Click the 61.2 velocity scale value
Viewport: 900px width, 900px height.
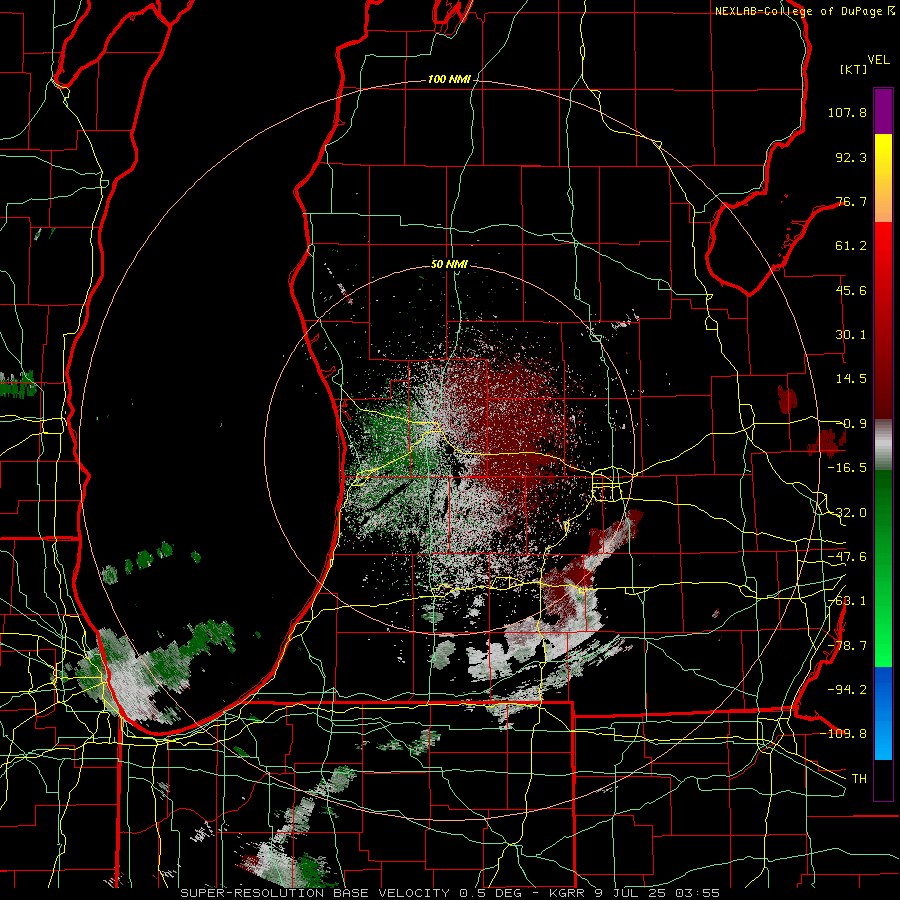851,246
